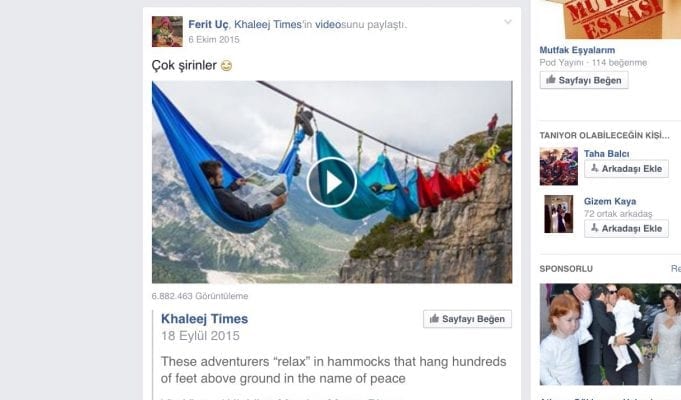Viewport: 681px width, 400px height.
Task: Open Ferit Uç's profile picture
Action: pyautogui.click(x=167, y=31)
